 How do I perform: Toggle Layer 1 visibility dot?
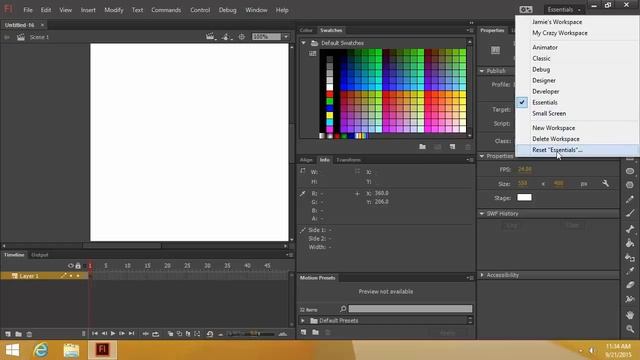pos(71,276)
